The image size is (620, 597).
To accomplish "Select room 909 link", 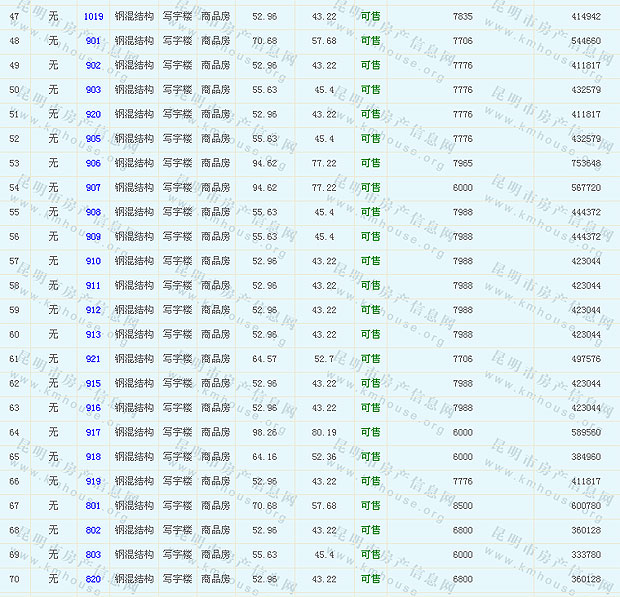I will (x=93, y=237).
